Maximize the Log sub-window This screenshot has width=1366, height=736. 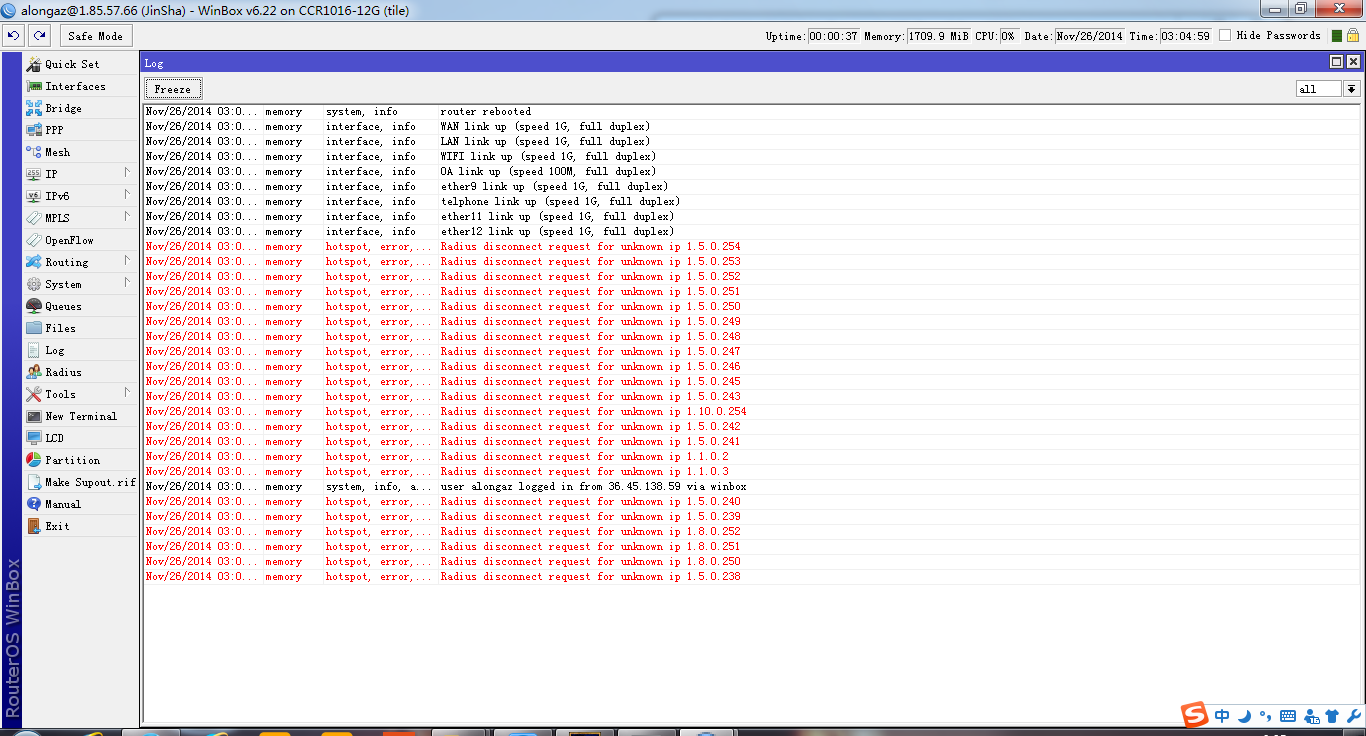(1335, 62)
